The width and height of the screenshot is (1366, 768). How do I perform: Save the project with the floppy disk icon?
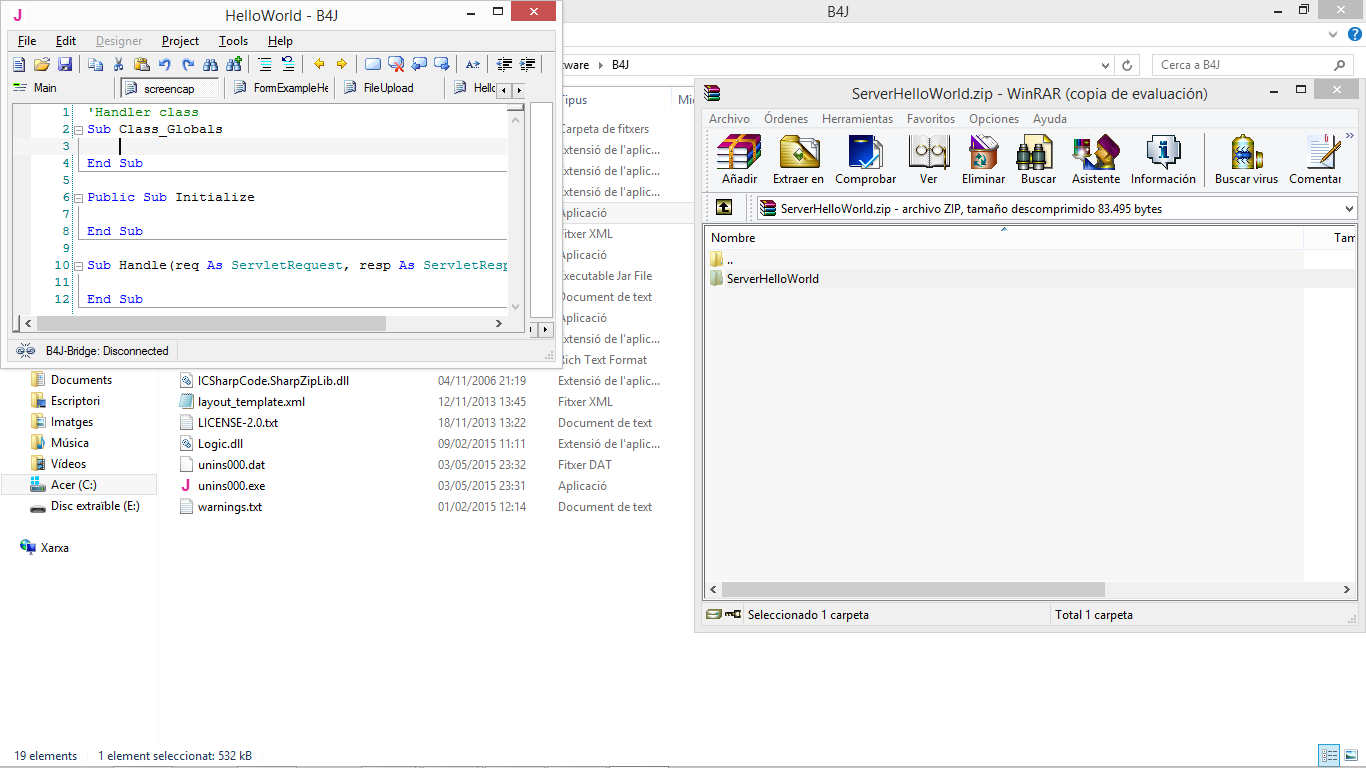point(65,64)
